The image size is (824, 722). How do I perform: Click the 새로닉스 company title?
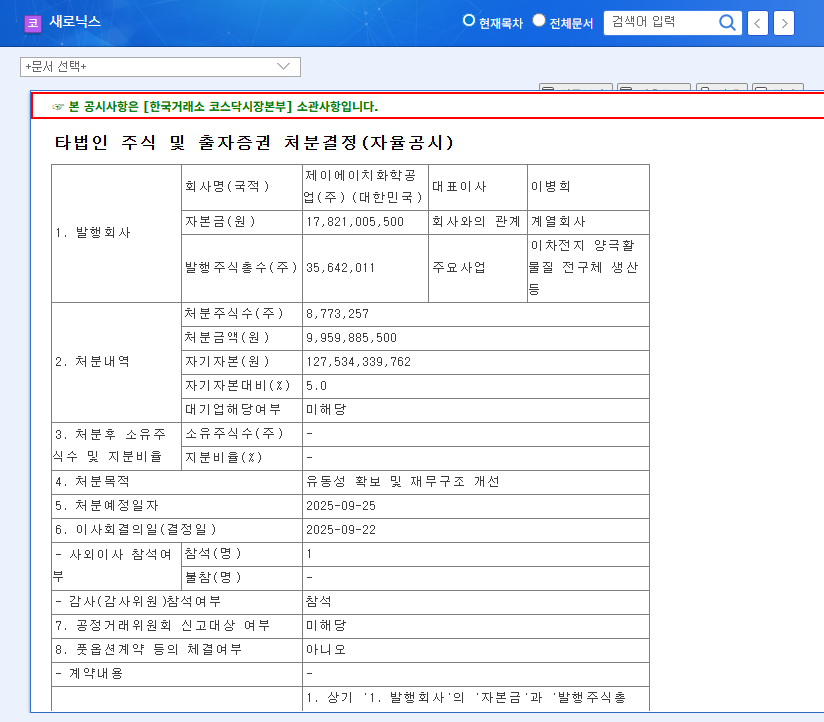[x=75, y=22]
